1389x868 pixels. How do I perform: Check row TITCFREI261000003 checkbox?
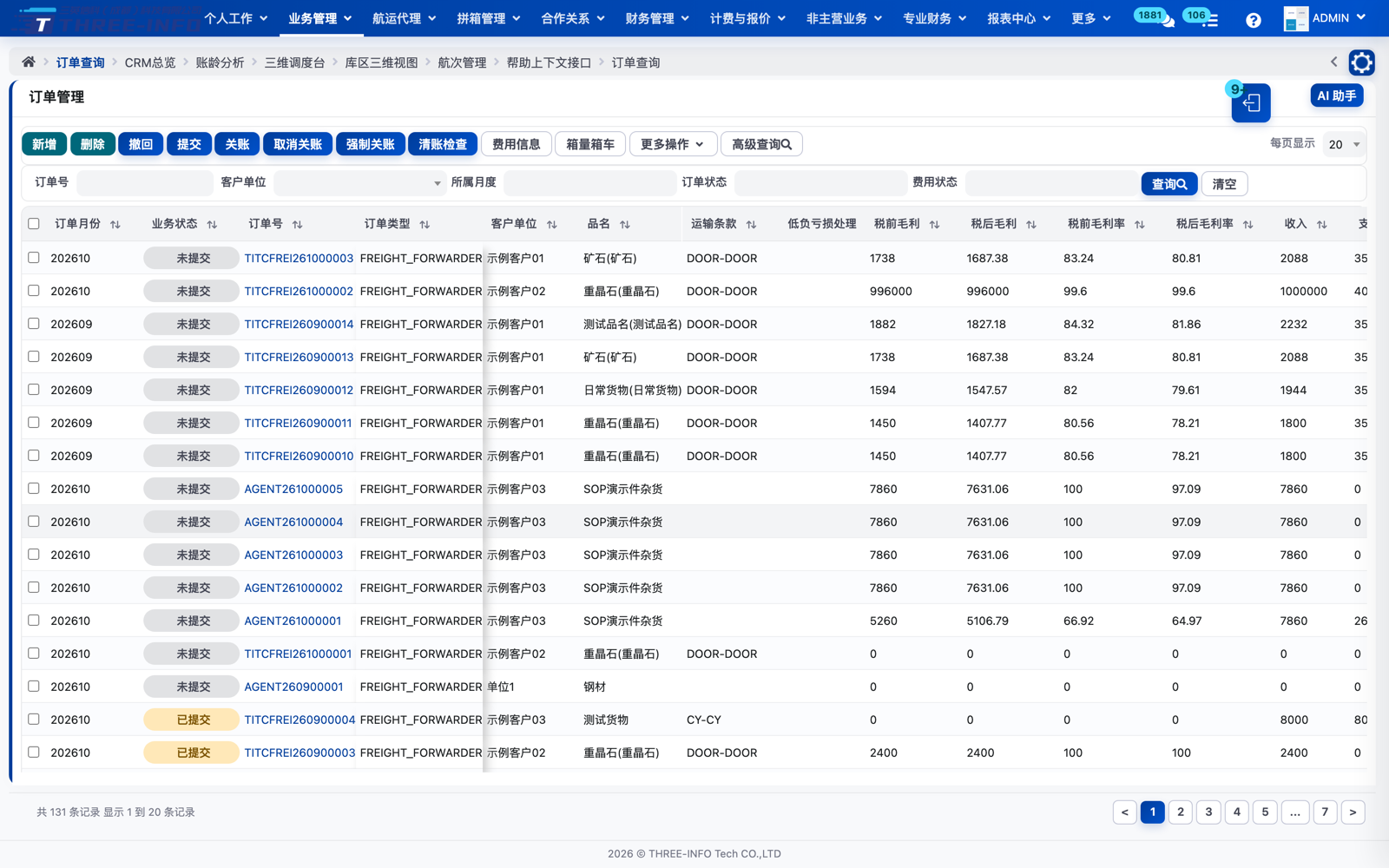pyautogui.click(x=34, y=258)
